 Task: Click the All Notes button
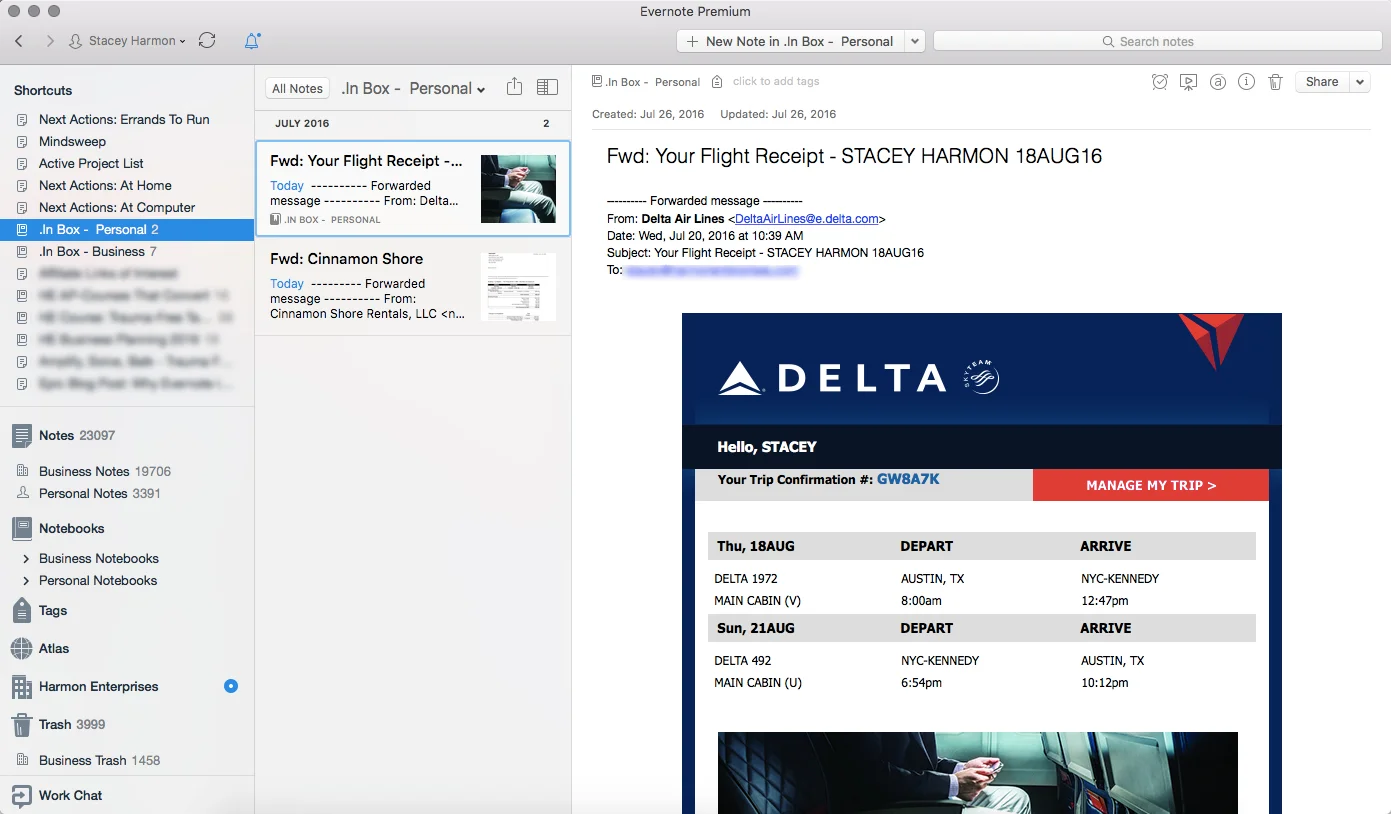click(x=298, y=88)
